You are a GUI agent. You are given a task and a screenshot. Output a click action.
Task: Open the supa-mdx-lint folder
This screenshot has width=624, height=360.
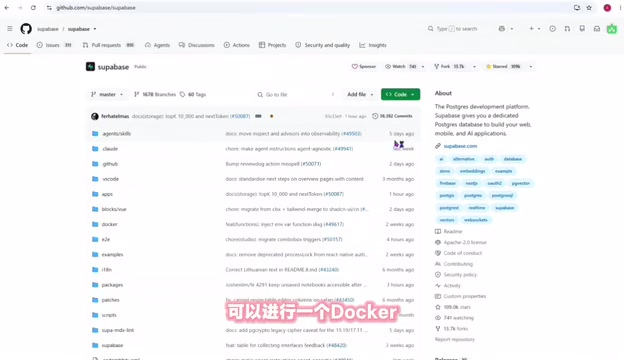(x=118, y=330)
